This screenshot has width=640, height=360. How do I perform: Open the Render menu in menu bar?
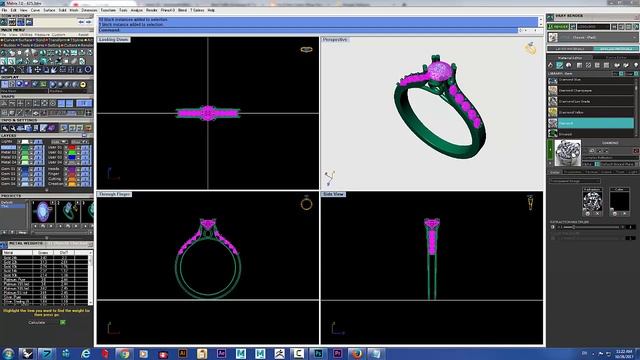pyautogui.click(x=151, y=10)
